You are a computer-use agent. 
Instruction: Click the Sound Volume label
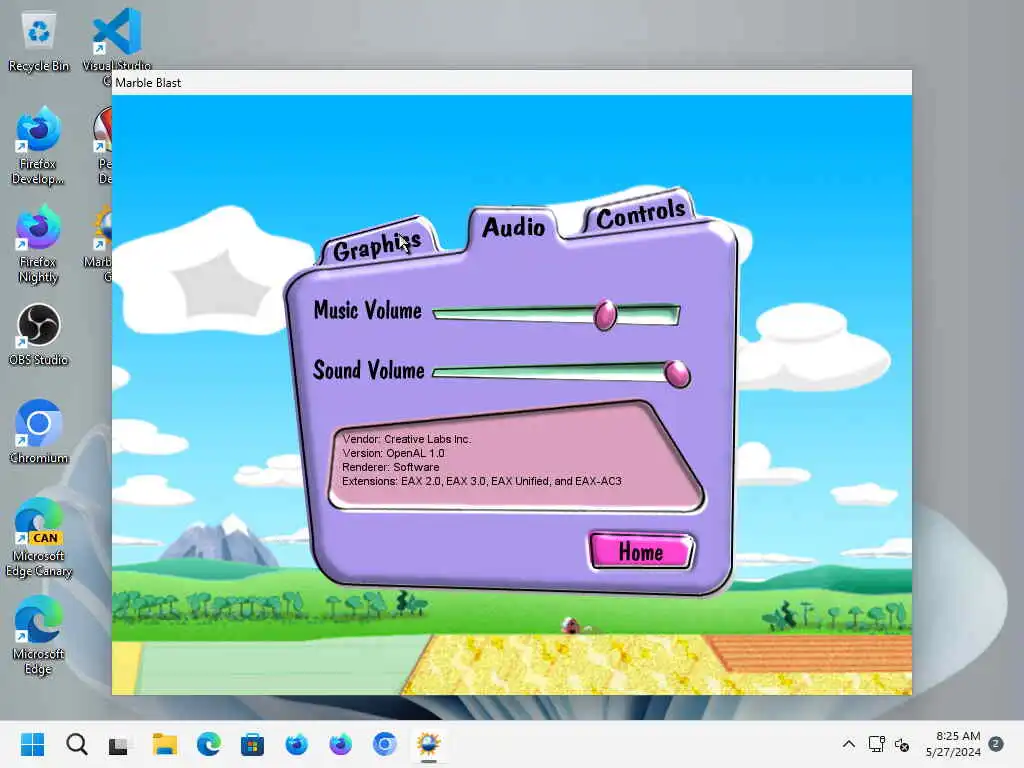point(369,370)
